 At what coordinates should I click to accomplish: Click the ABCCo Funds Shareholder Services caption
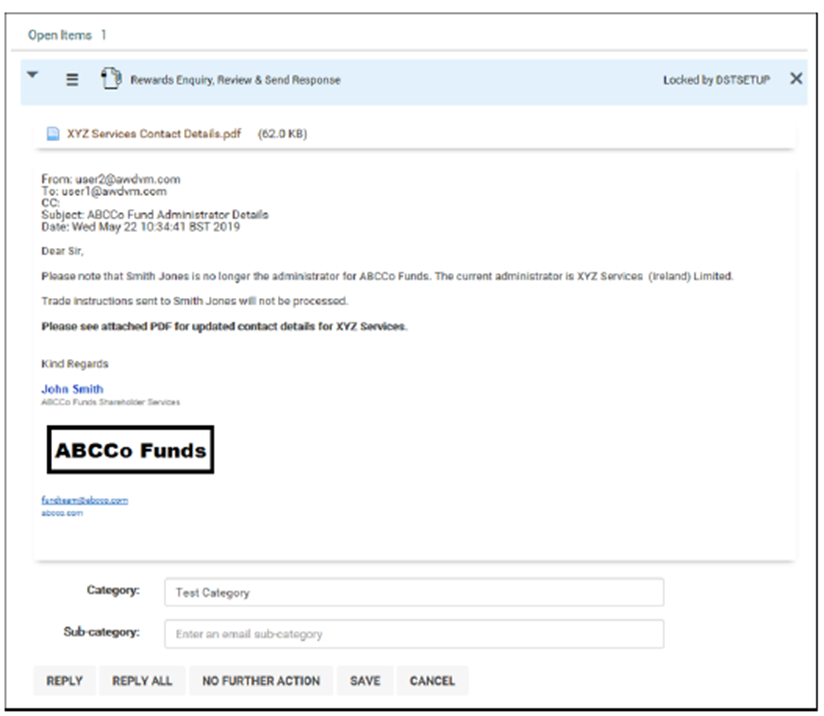tap(111, 402)
